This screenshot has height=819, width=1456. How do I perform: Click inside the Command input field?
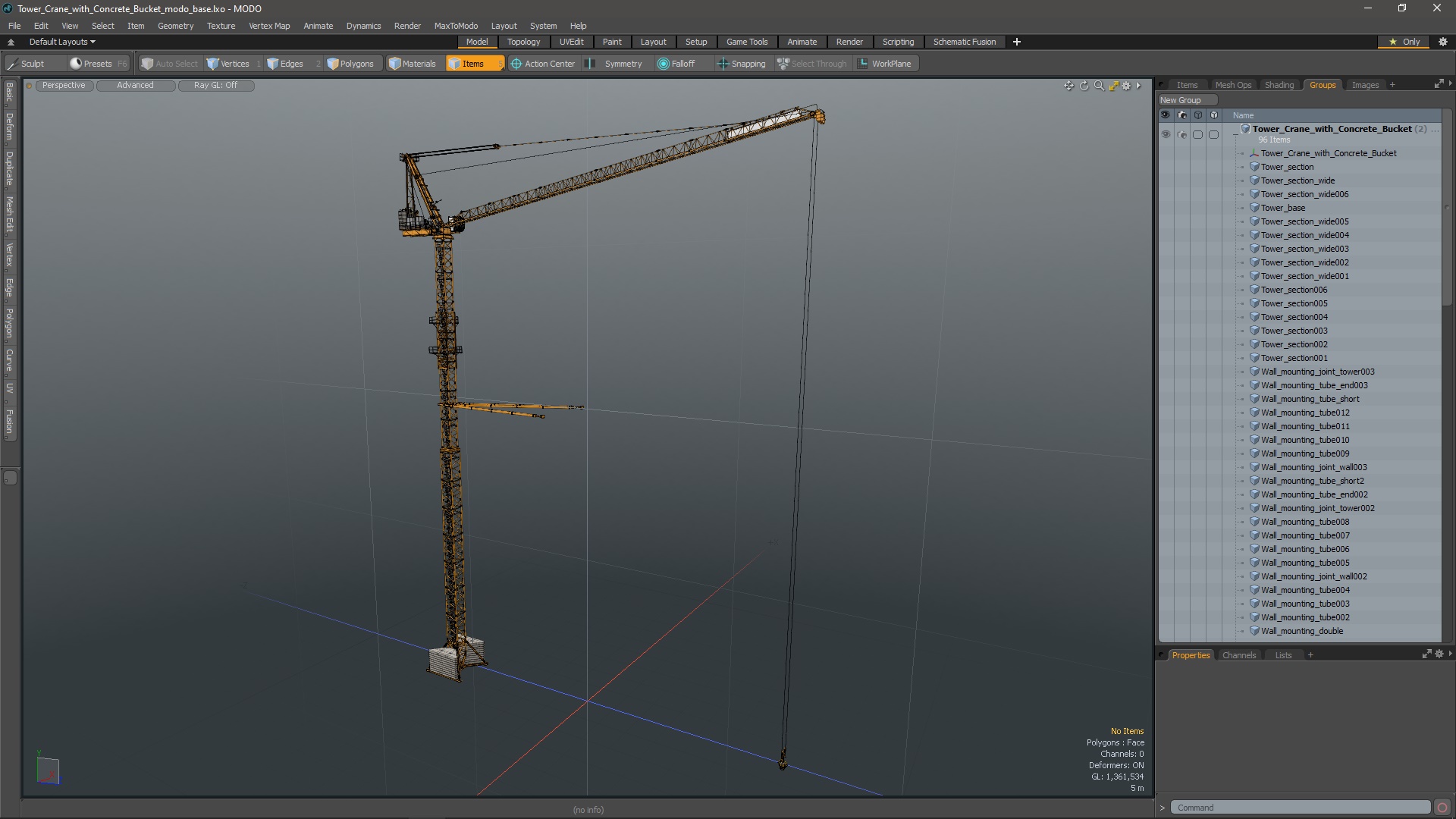1300,808
